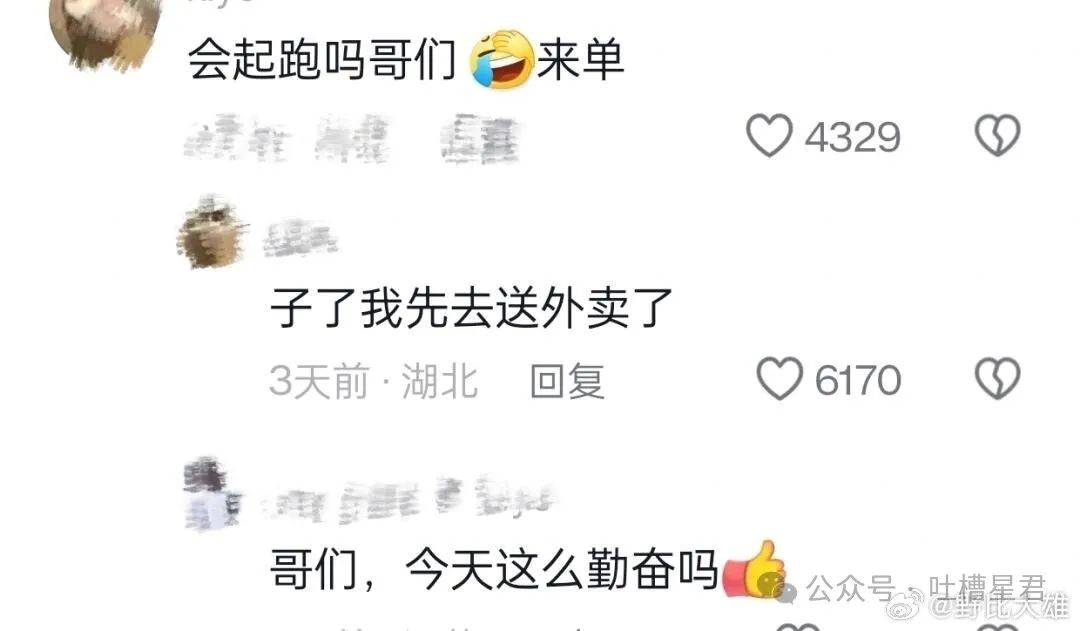Click the thumbs-up emoji after 勤奋吗
The height and width of the screenshot is (631, 1080).
point(754,569)
